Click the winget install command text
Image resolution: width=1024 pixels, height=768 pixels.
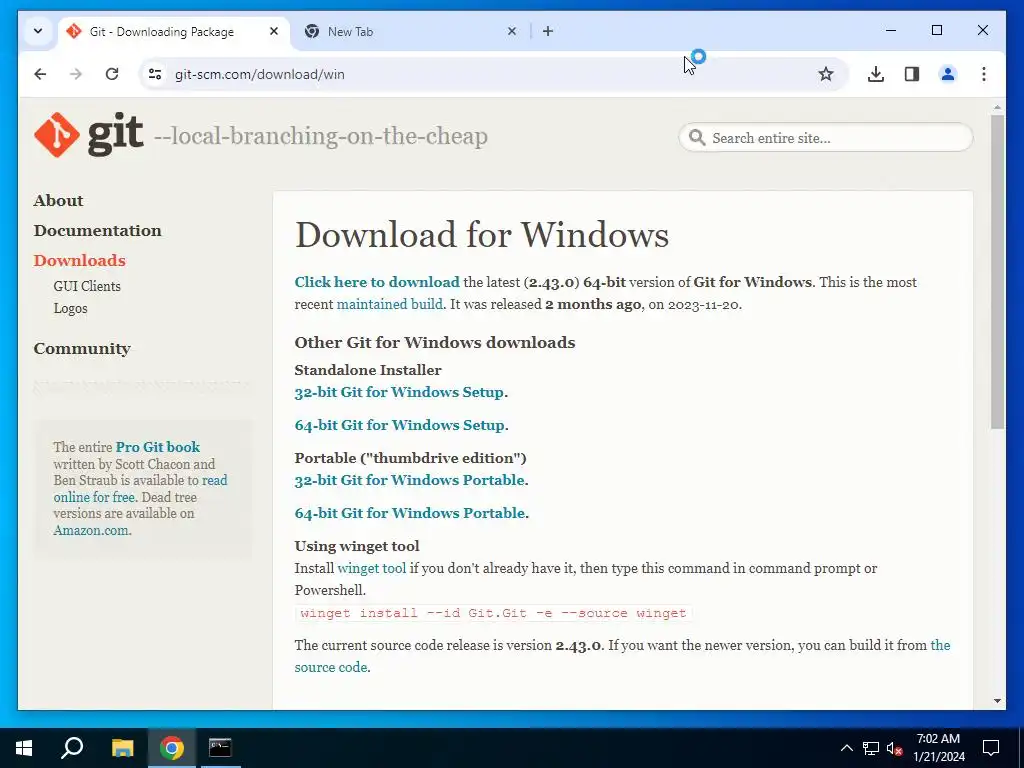coord(493,613)
